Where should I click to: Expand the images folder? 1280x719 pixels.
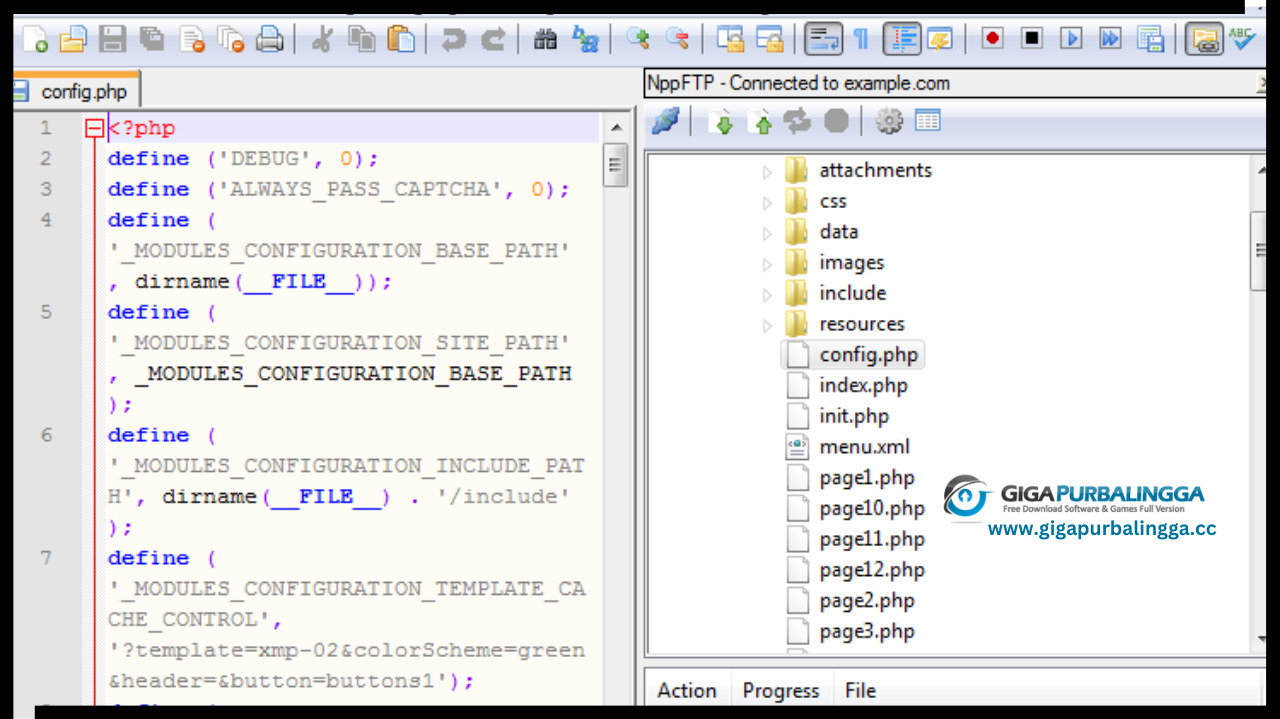click(767, 265)
